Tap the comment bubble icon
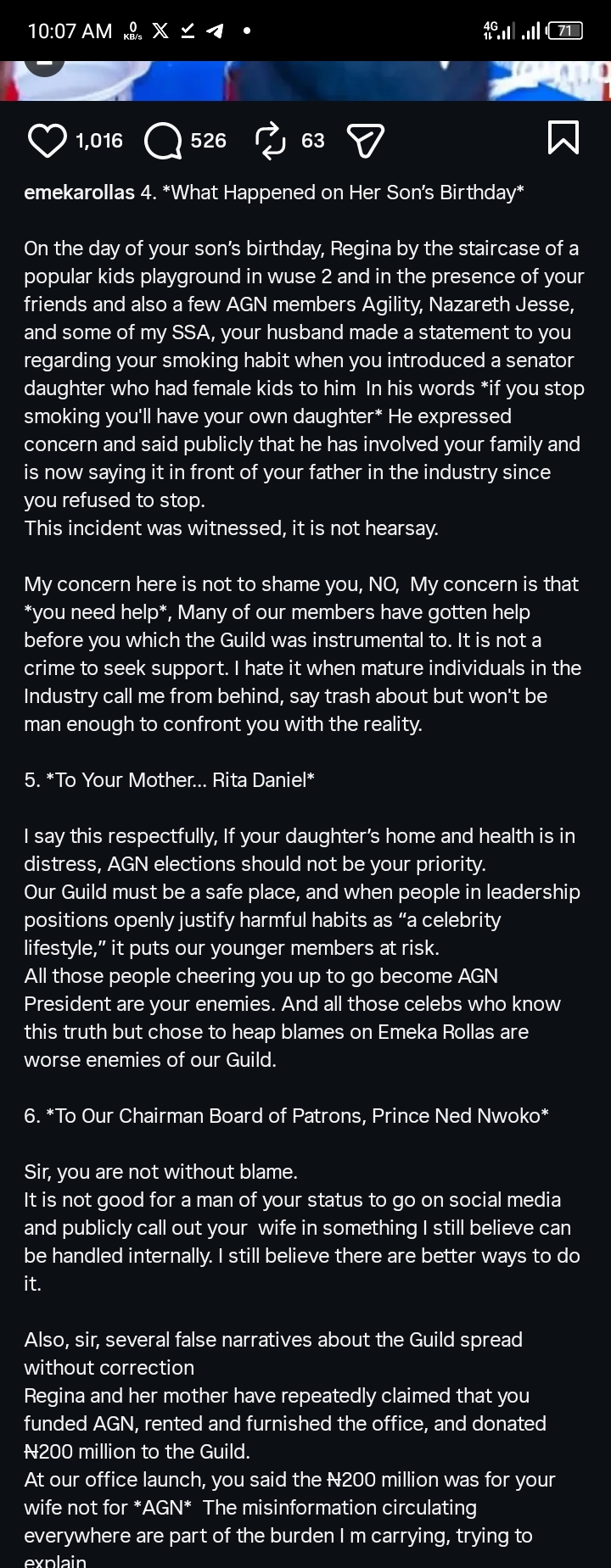The width and height of the screenshot is (611, 1568). tap(162, 141)
